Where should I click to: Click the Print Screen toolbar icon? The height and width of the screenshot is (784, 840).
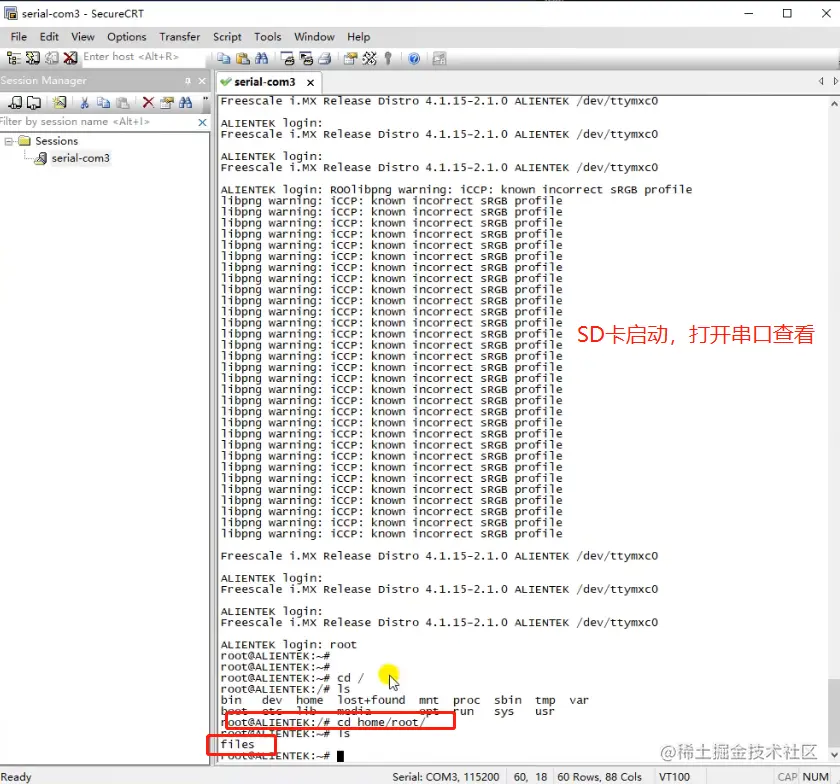[x=287, y=58]
